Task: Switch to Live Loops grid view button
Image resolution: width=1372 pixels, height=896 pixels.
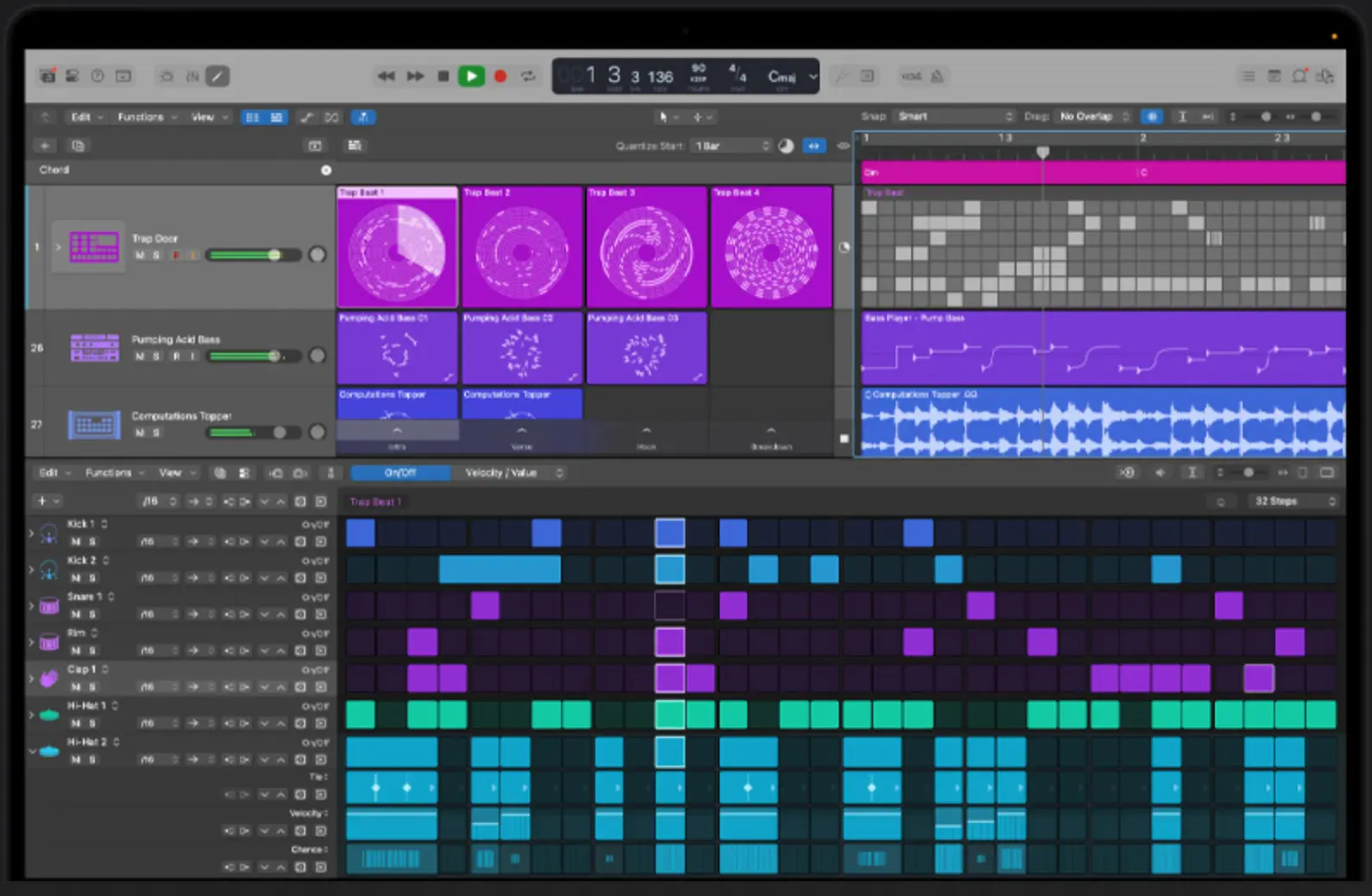Action: point(253,117)
